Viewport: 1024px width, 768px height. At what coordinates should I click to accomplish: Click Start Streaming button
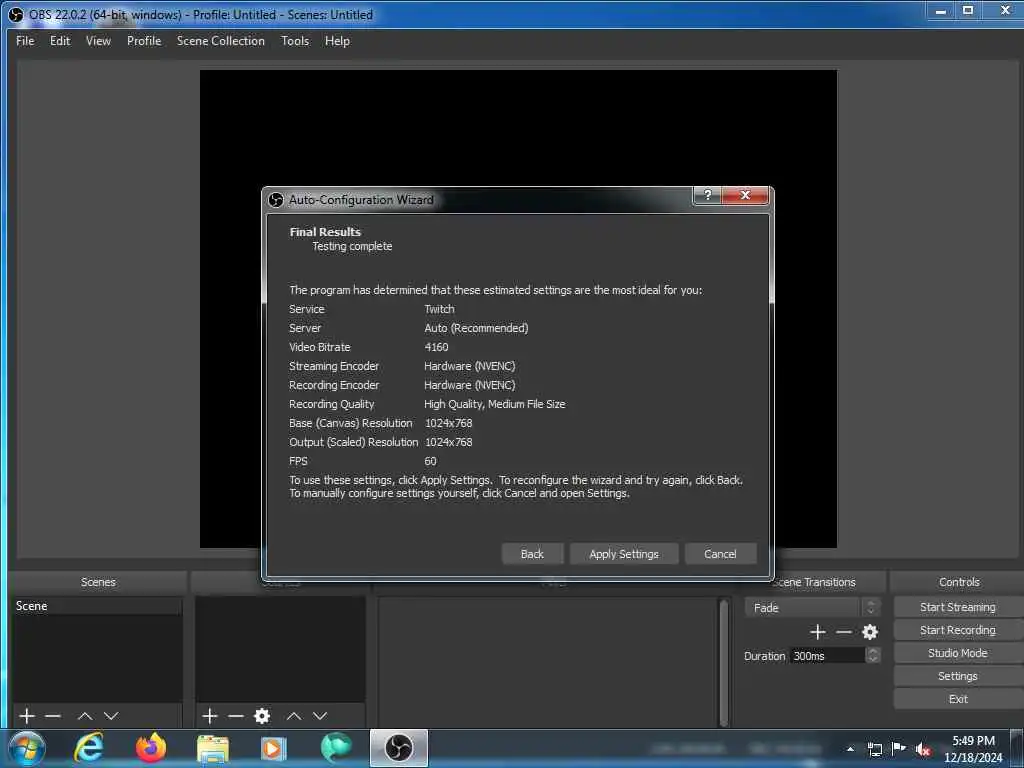click(957, 607)
